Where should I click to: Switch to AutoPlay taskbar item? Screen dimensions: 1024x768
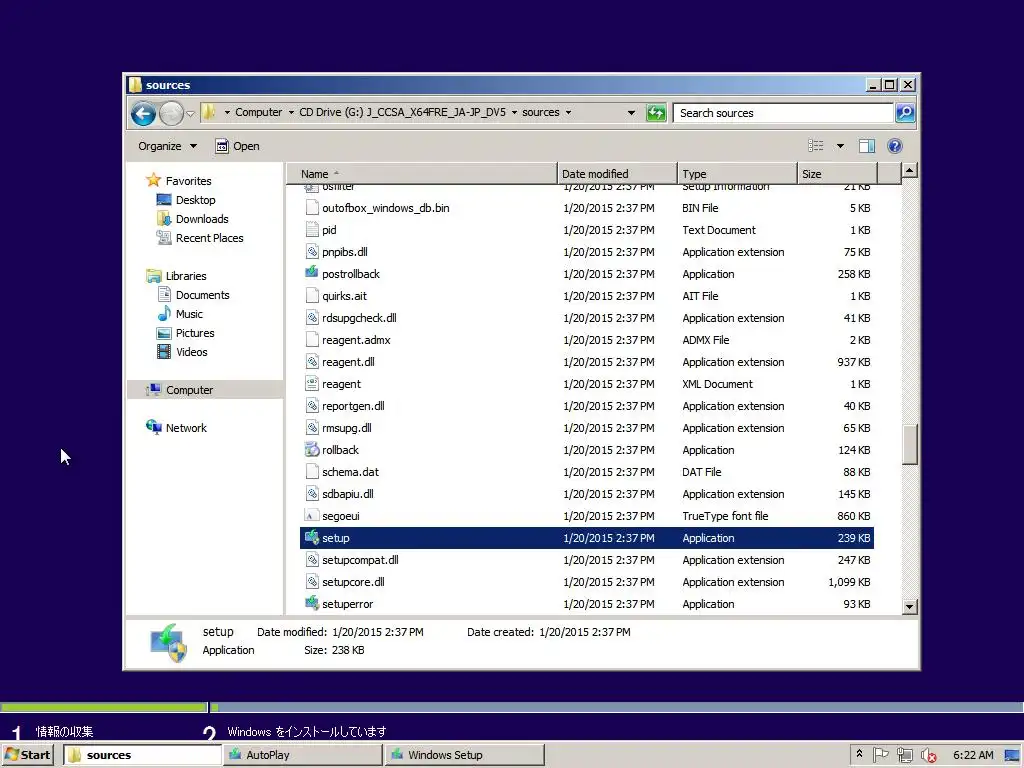(x=303, y=755)
